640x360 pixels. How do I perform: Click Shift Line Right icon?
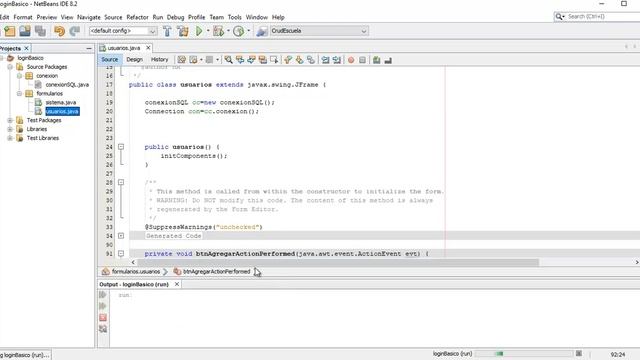(x=337, y=60)
